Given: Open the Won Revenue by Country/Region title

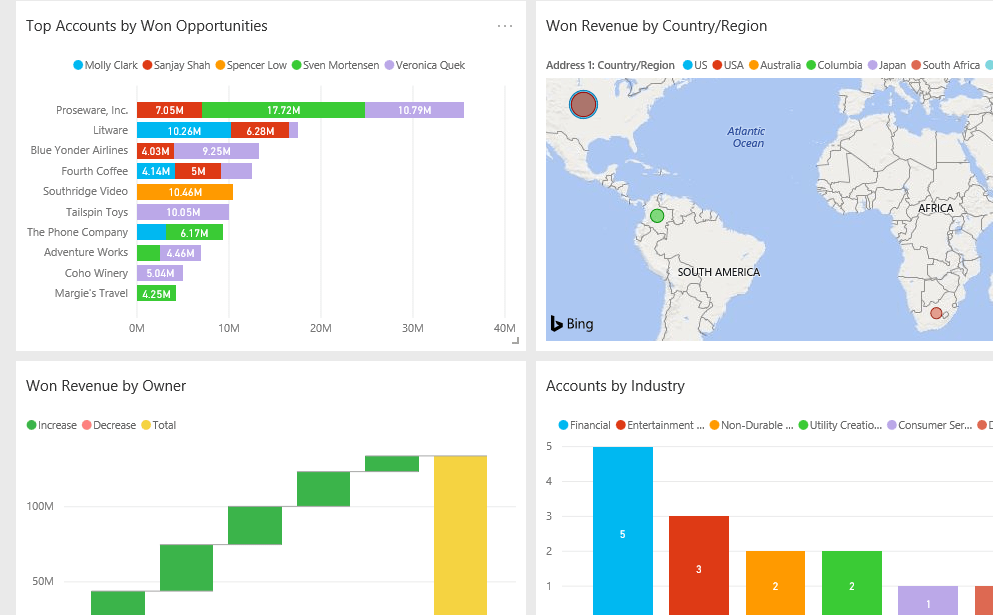Looking at the screenshot, I should (656, 26).
